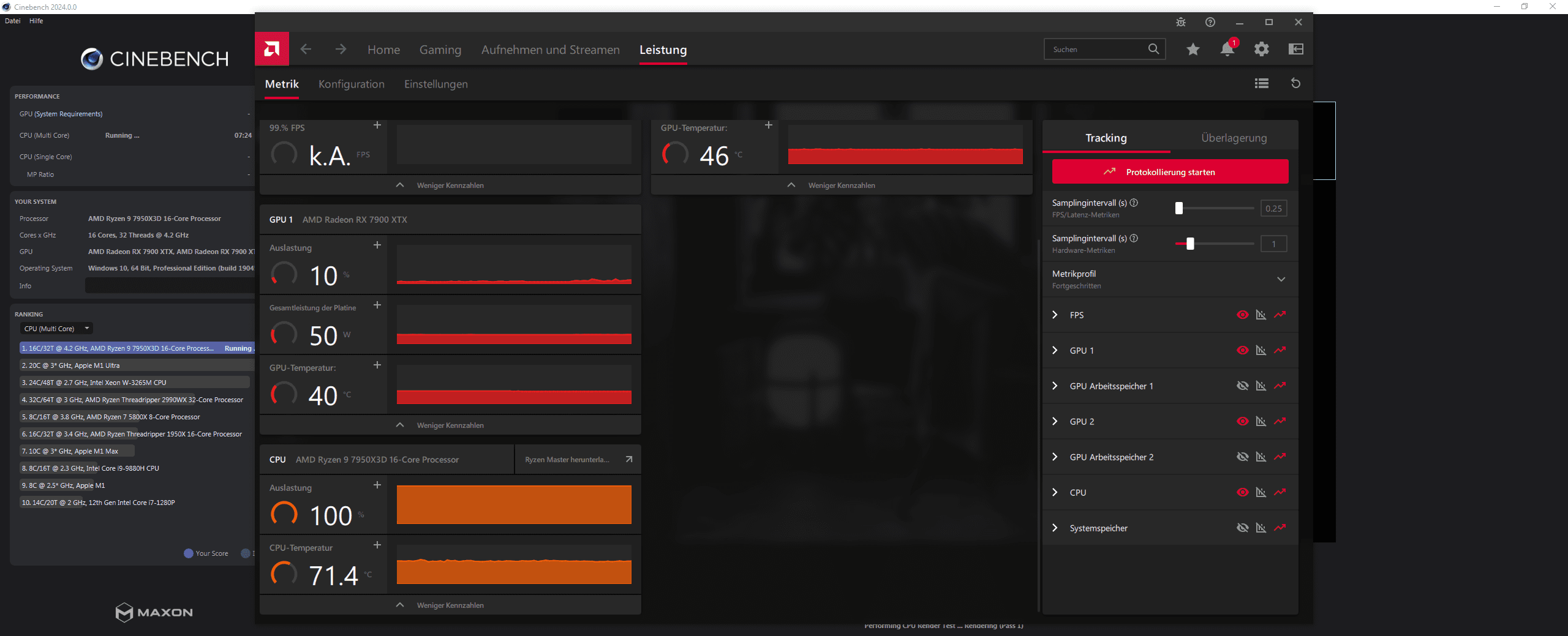Image resolution: width=1568 pixels, height=636 pixels.
Task: Expand the GPU Arbeitsspeicher 1 row
Action: [1055, 386]
